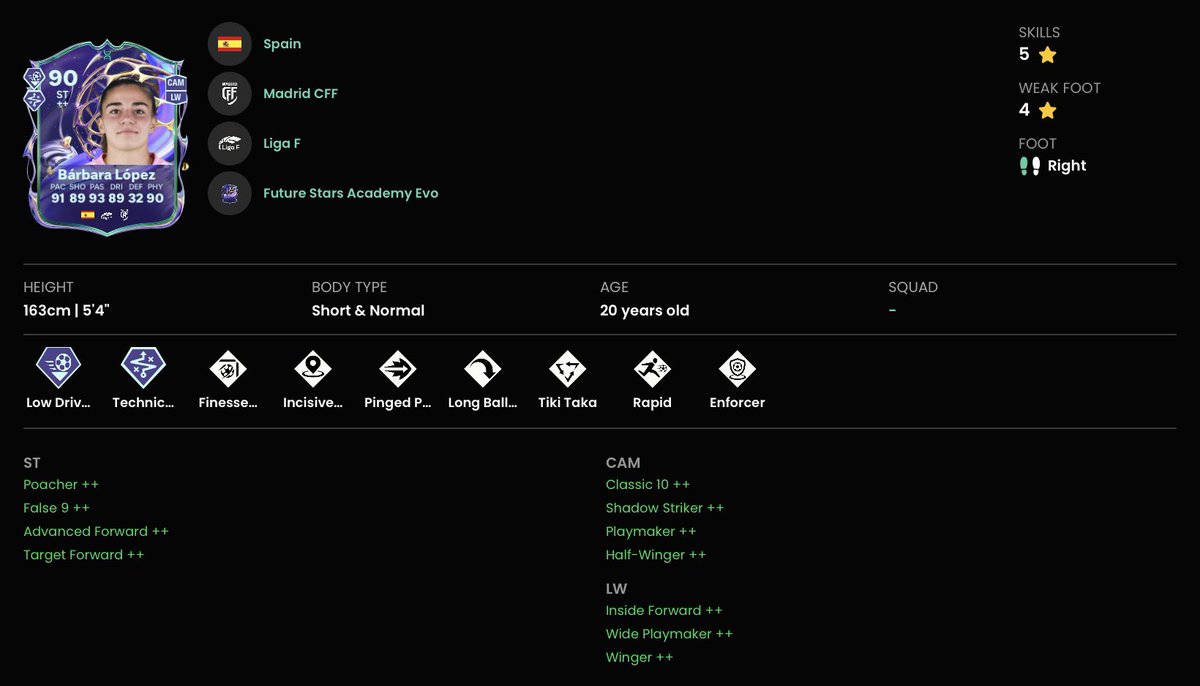The width and height of the screenshot is (1200, 686).
Task: Click the BODY TYPE label
Action: coord(349,287)
